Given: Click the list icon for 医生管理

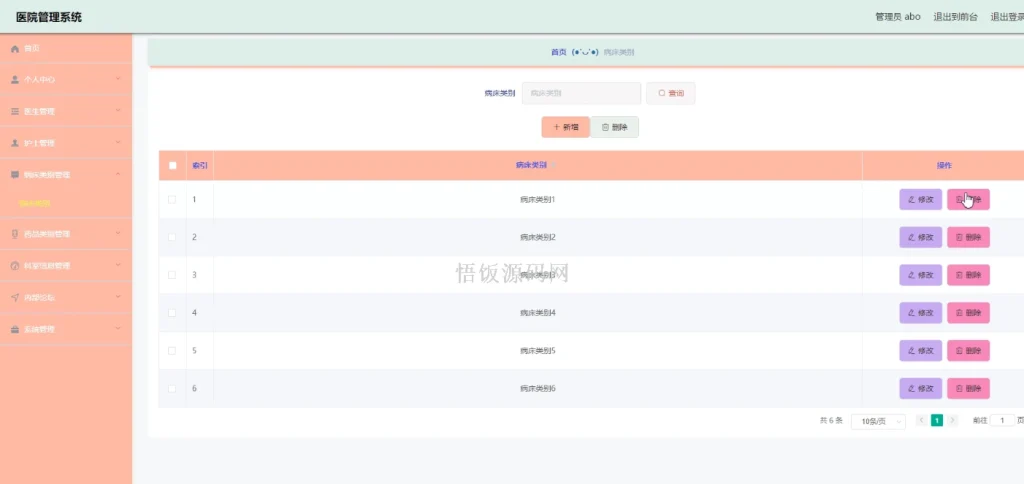Looking at the screenshot, I should [15, 111].
